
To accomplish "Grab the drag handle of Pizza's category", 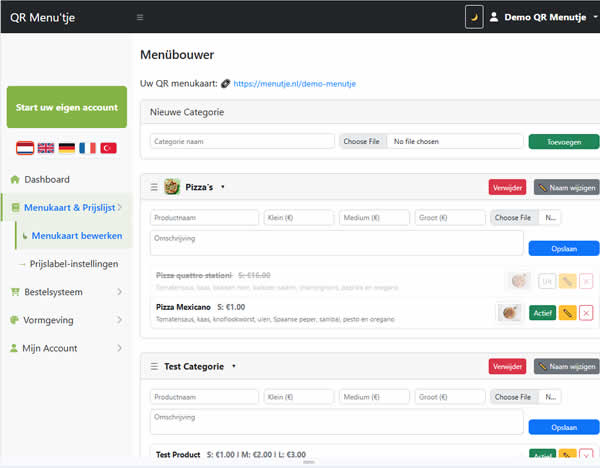I will coord(154,187).
